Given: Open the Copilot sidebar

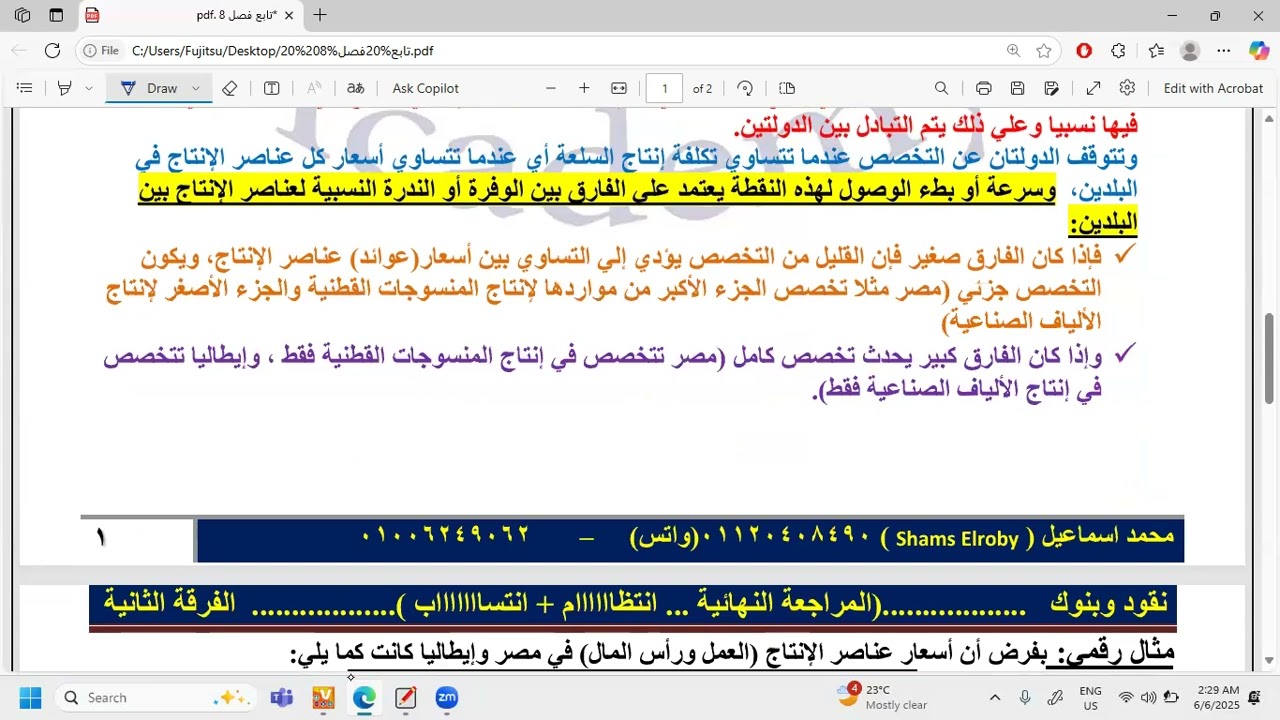Looking at the screenshot, I should pos(1259,50).
